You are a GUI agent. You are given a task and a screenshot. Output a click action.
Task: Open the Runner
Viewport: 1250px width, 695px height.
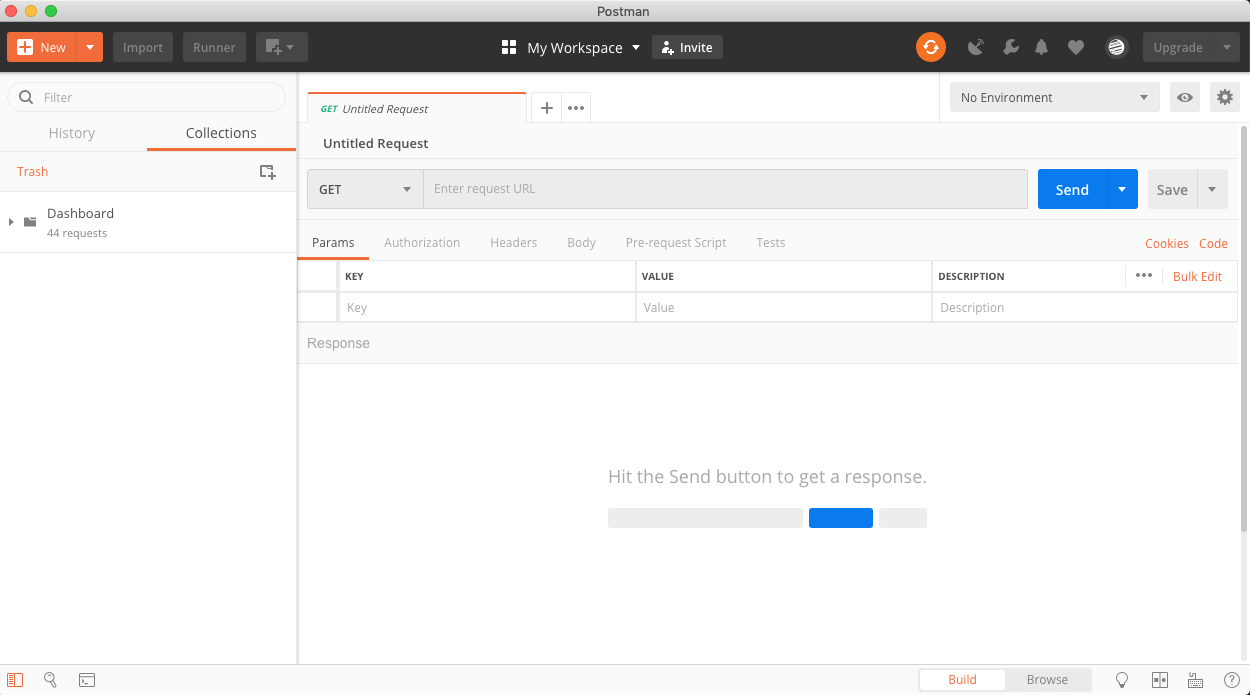pyautogui.click(x=214, y=47)
